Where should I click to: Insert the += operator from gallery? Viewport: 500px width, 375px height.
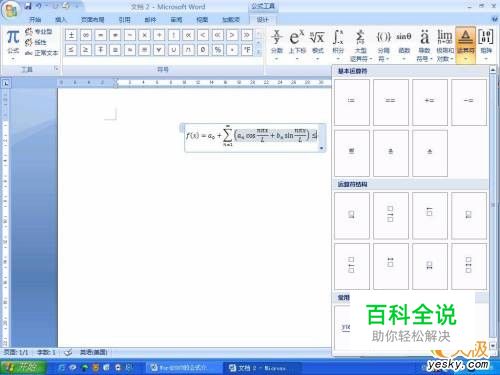(430, 102)
